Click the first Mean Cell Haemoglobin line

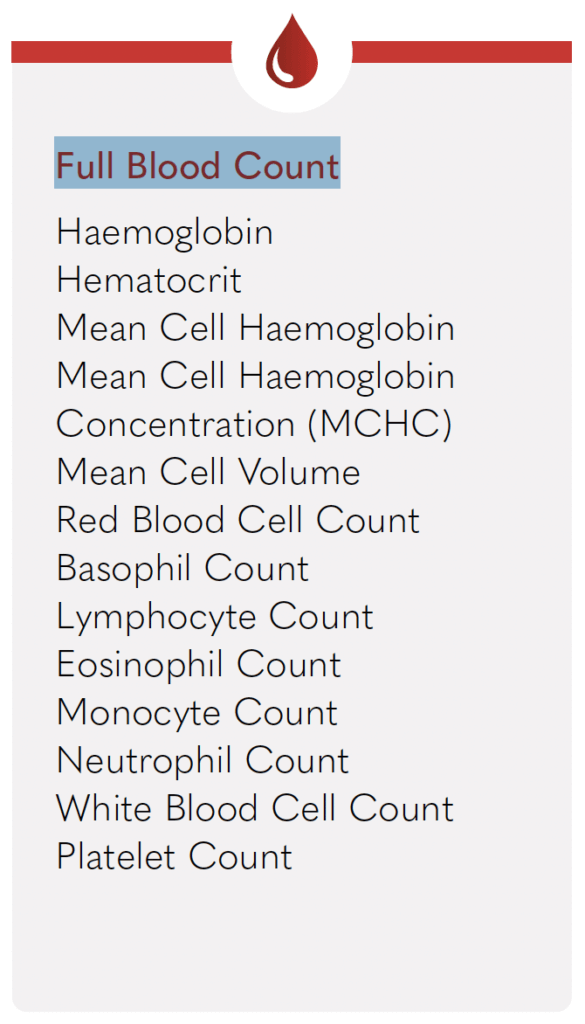point(255,328)
